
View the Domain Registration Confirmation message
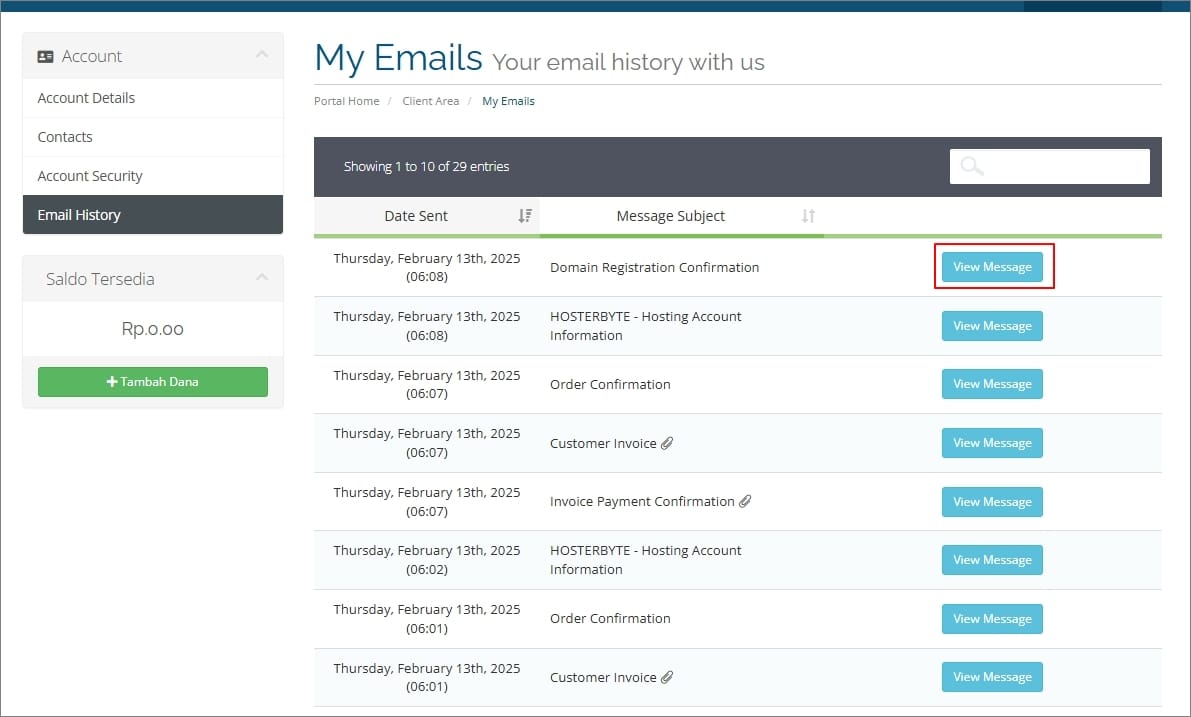[x=992, y=267]
